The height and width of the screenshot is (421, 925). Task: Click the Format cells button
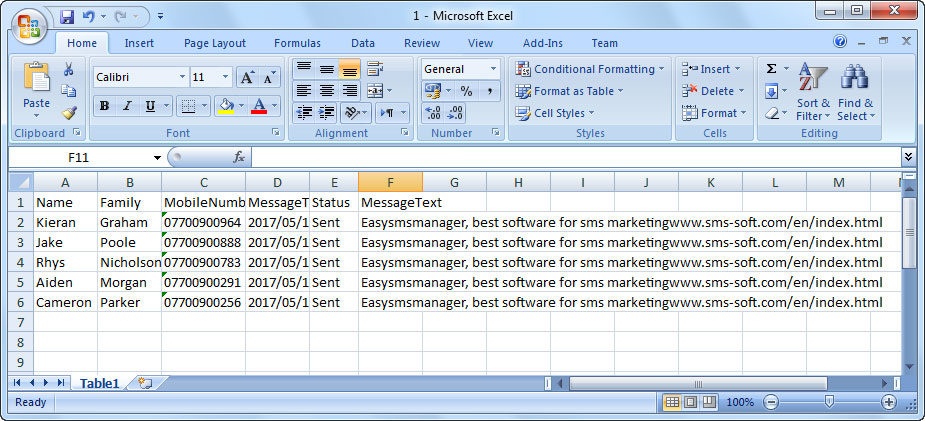pyautogui.click(x=714, y=113)
